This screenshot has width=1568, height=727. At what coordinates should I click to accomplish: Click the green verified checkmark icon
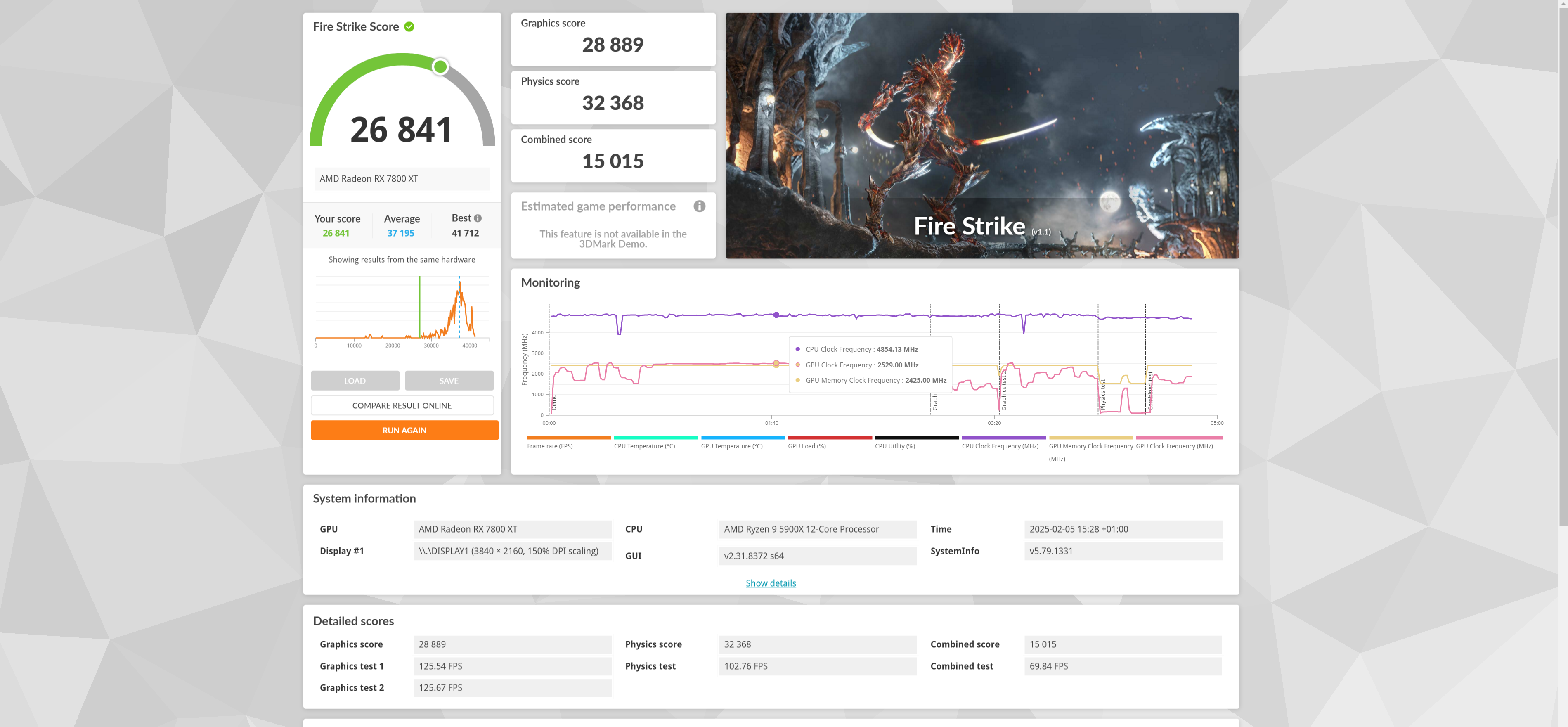coord(409,27)
